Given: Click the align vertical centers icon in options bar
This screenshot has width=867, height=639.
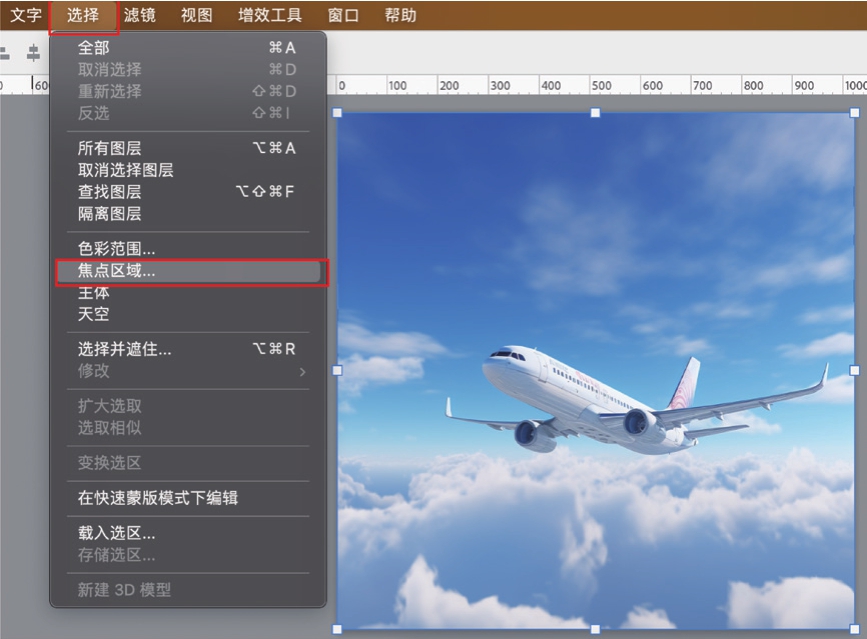Looking at the screenshot, I should 33,53.
